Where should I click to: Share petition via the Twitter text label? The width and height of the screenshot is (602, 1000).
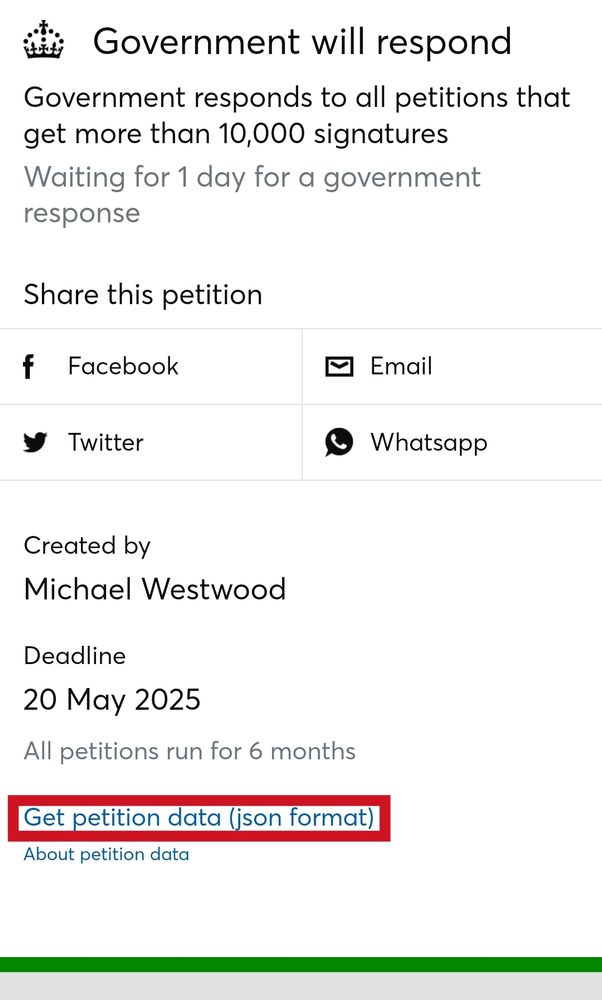(x=106, y=442)
